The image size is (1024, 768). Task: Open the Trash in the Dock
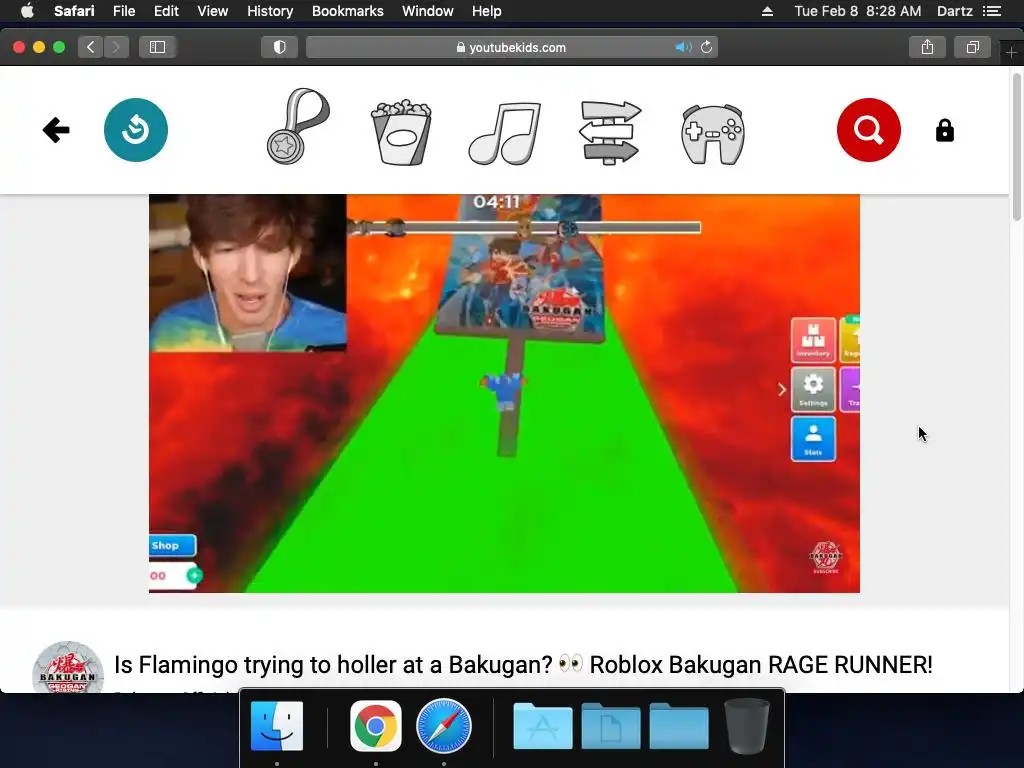coord(746,726)
